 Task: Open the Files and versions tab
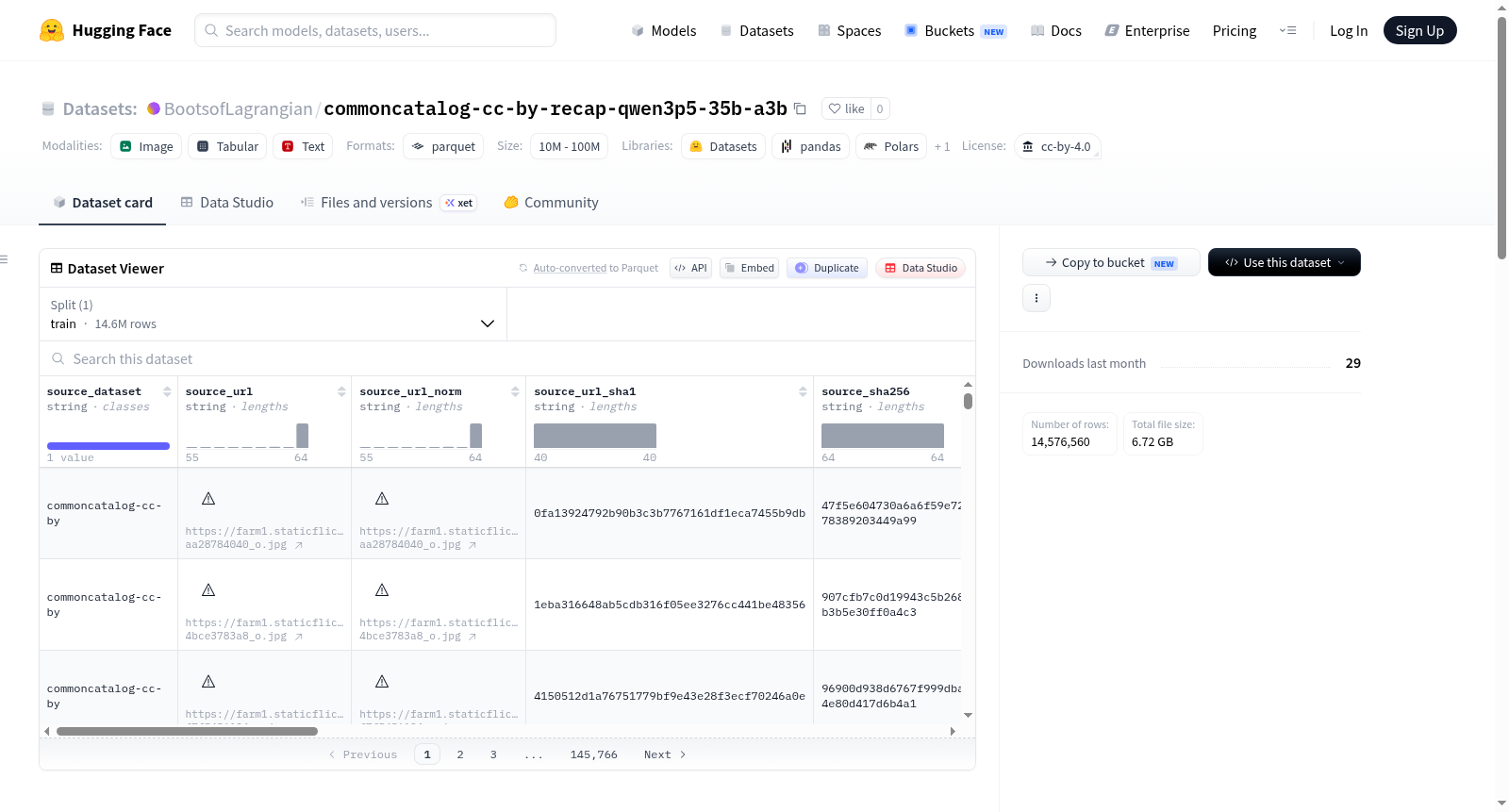[x=389, y=202]
